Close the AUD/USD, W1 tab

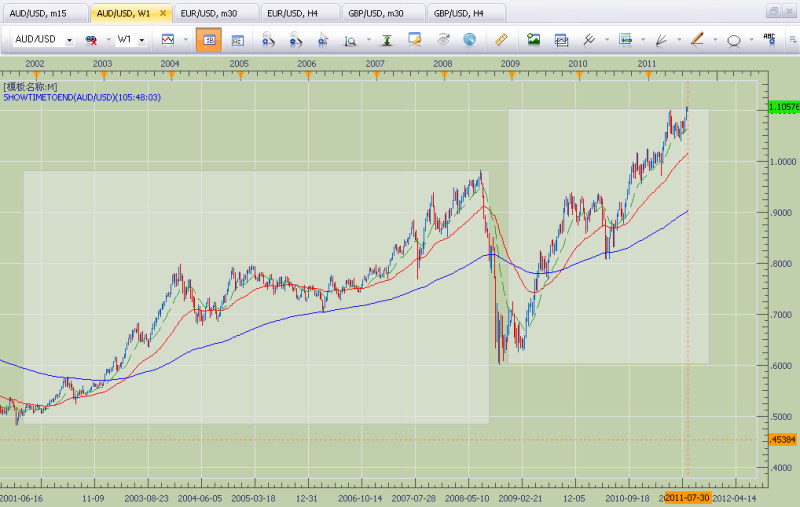(x=163, y=13)
